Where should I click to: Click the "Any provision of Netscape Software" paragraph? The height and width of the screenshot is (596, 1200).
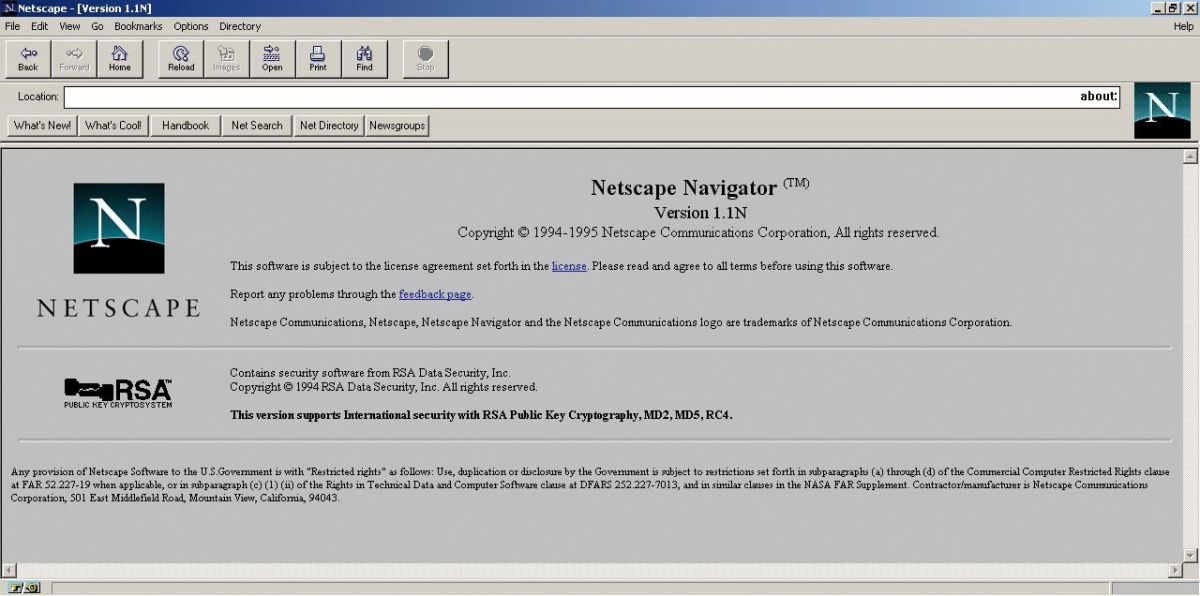pos(590,484)
